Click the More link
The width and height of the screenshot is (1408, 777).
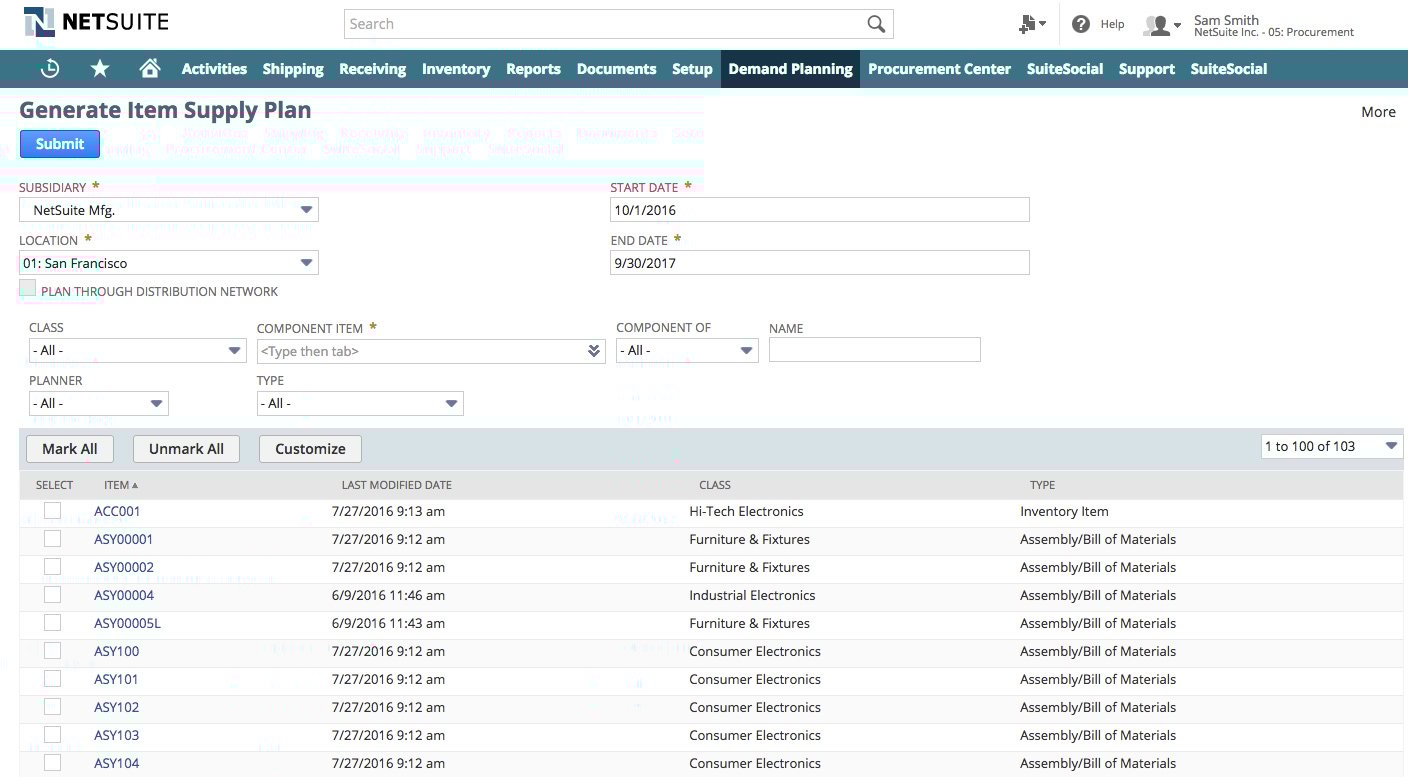(1378, 112)
